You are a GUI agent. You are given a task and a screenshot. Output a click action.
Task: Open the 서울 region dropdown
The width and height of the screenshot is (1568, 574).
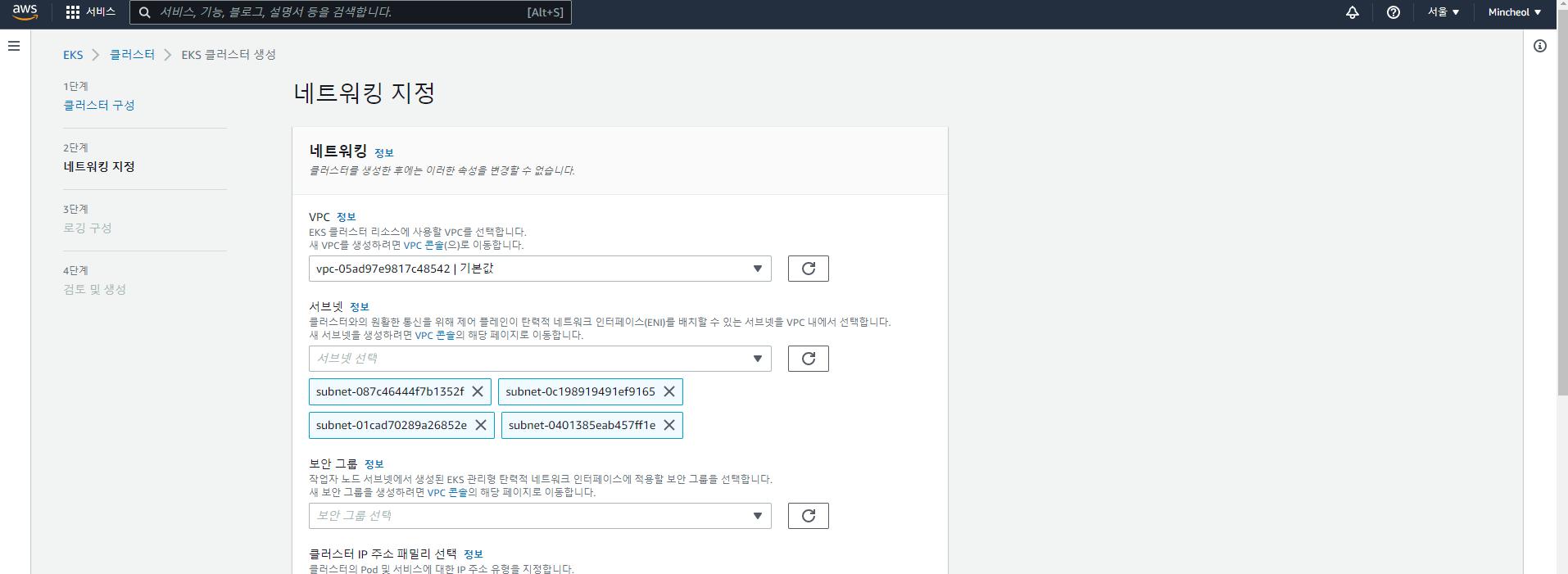pyautogui.click(x=1443, y=12)
